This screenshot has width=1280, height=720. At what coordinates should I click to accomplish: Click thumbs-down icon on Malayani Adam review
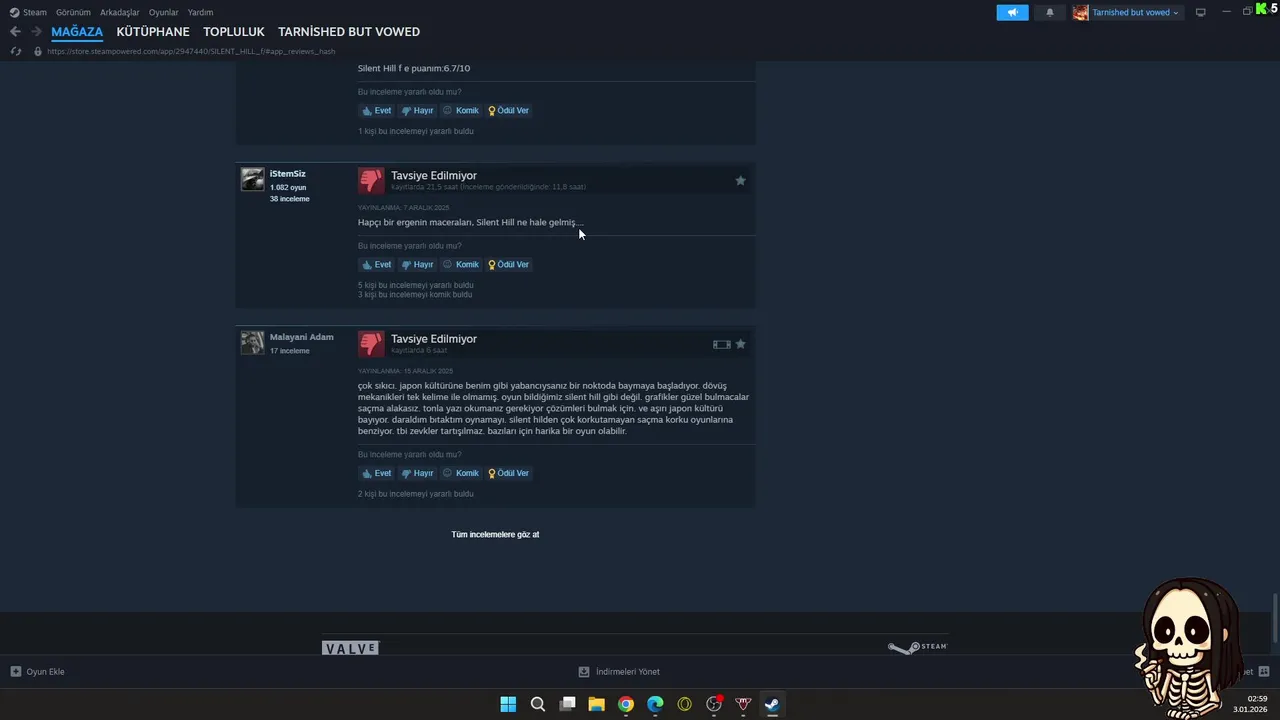pyautogui.click(x=371, y=344)
